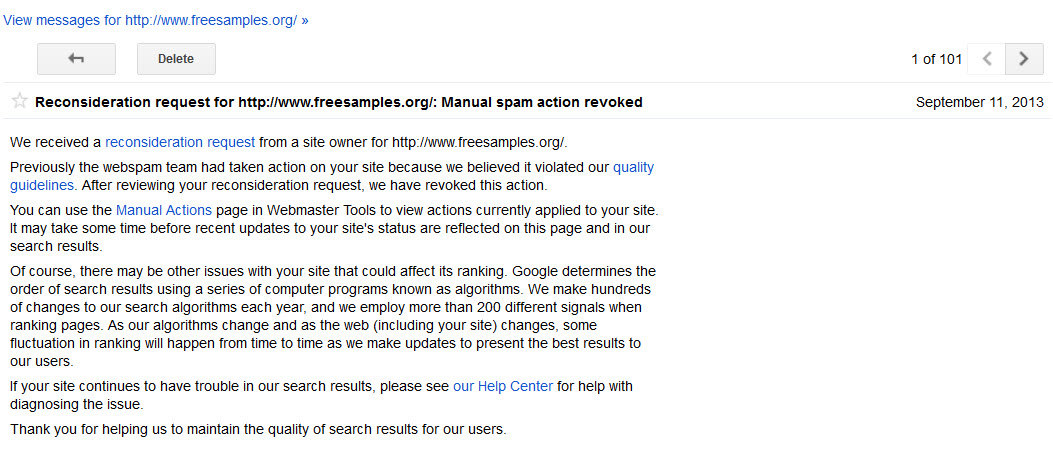Delete this message
Screen dimensions: 1053x463
point(176,59)
